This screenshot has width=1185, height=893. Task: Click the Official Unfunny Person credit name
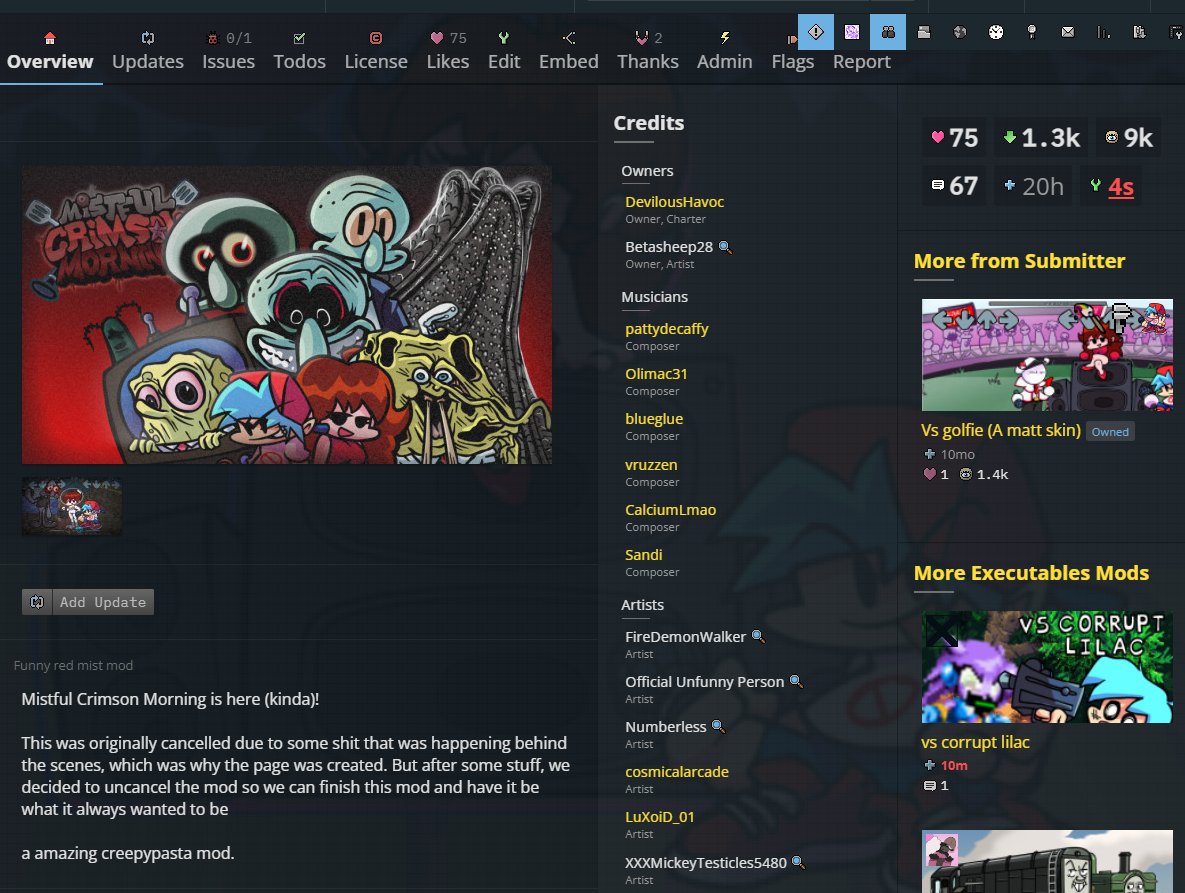[x=704, y=681]
